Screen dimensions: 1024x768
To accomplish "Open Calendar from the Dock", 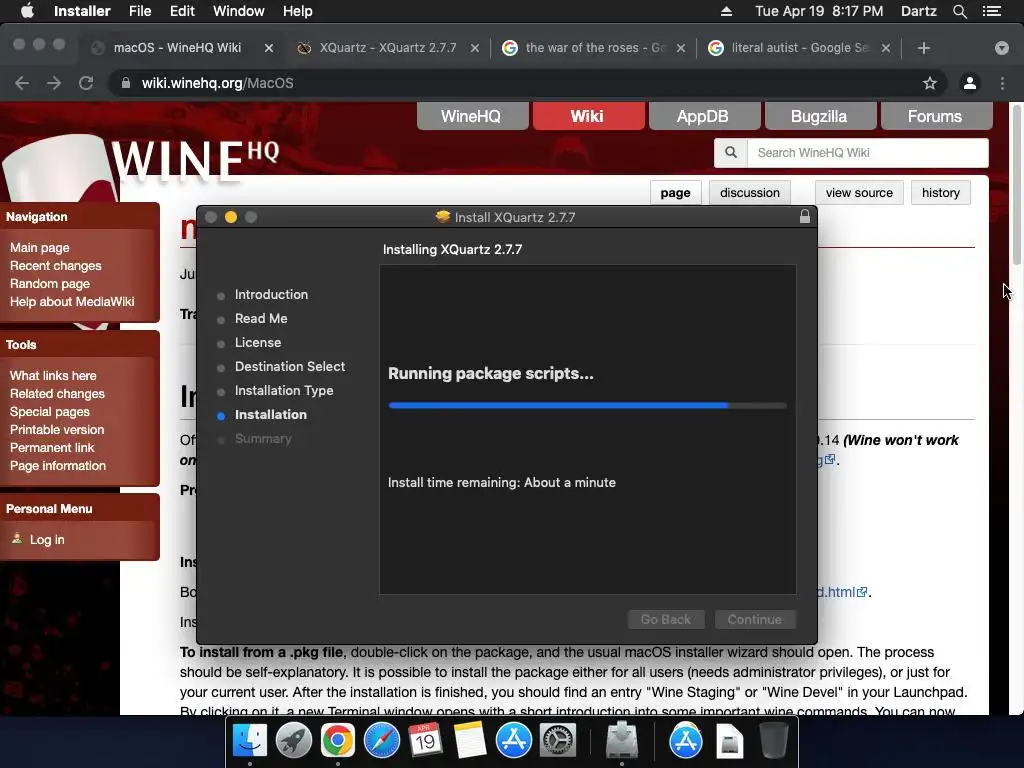I will pos(425,741).
